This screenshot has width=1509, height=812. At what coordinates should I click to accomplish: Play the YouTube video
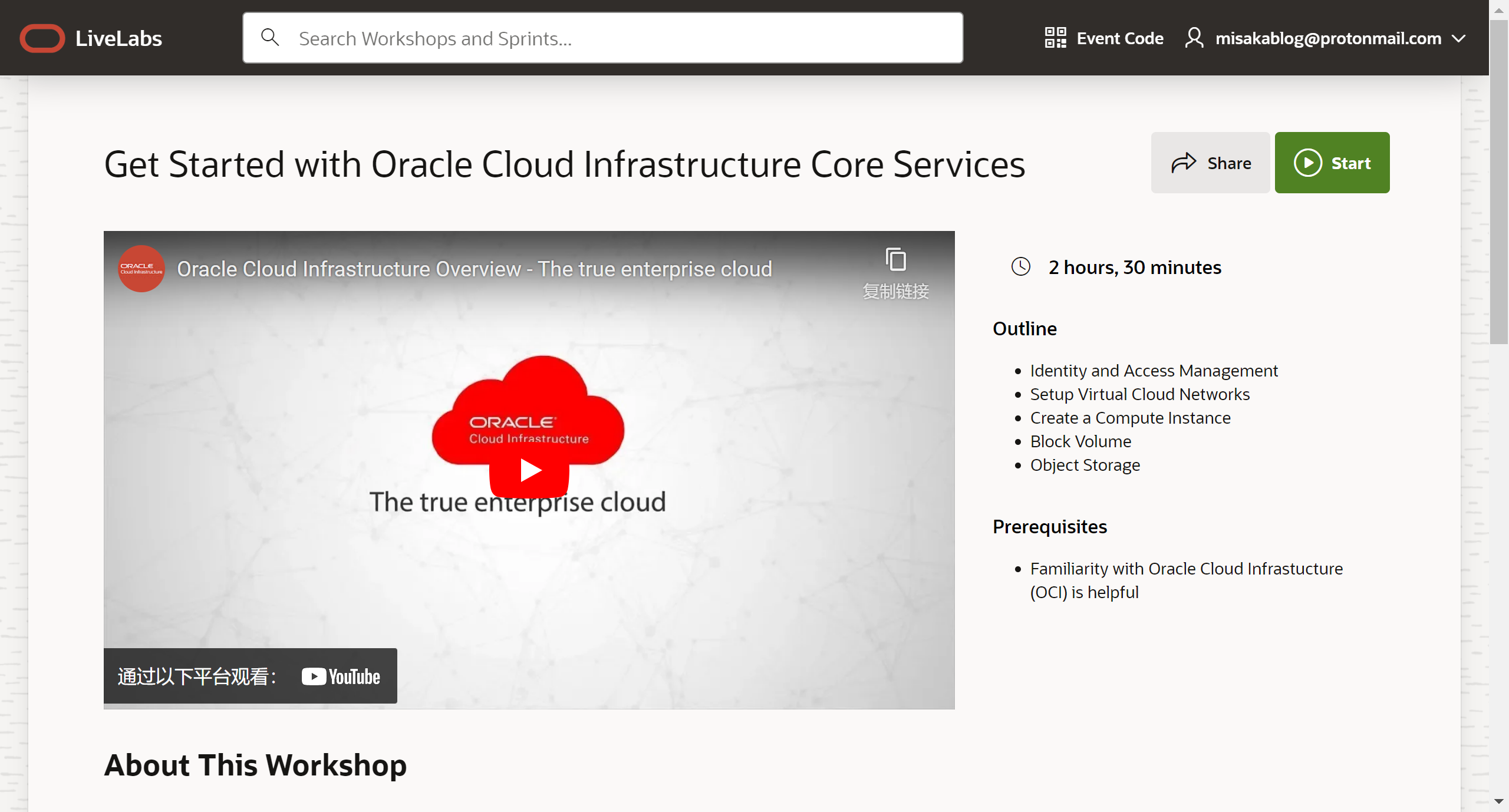529,470
